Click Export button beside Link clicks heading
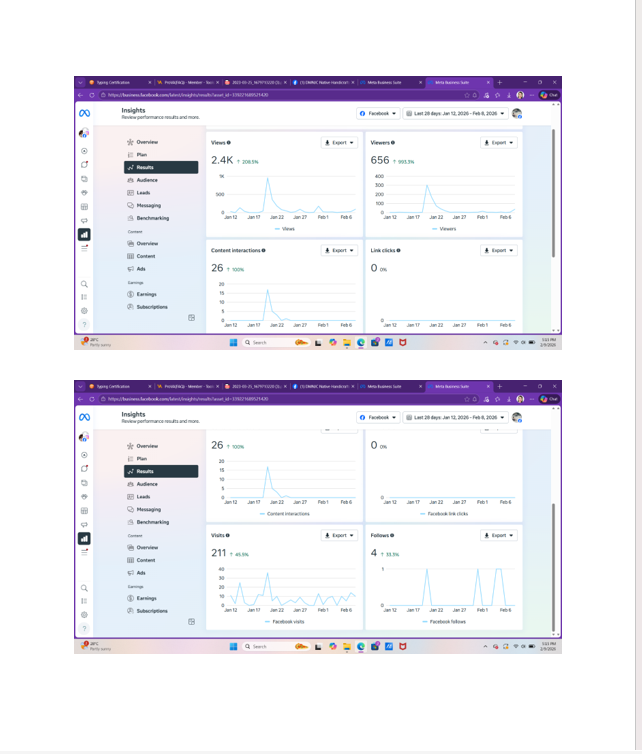This screenshot has width=642, height=754. tap(499, 251)
